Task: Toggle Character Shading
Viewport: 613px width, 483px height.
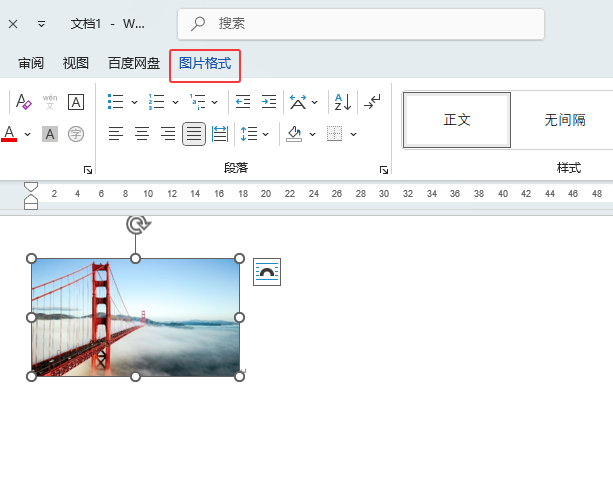Action: pyautogui.click(x=50, y=134)
